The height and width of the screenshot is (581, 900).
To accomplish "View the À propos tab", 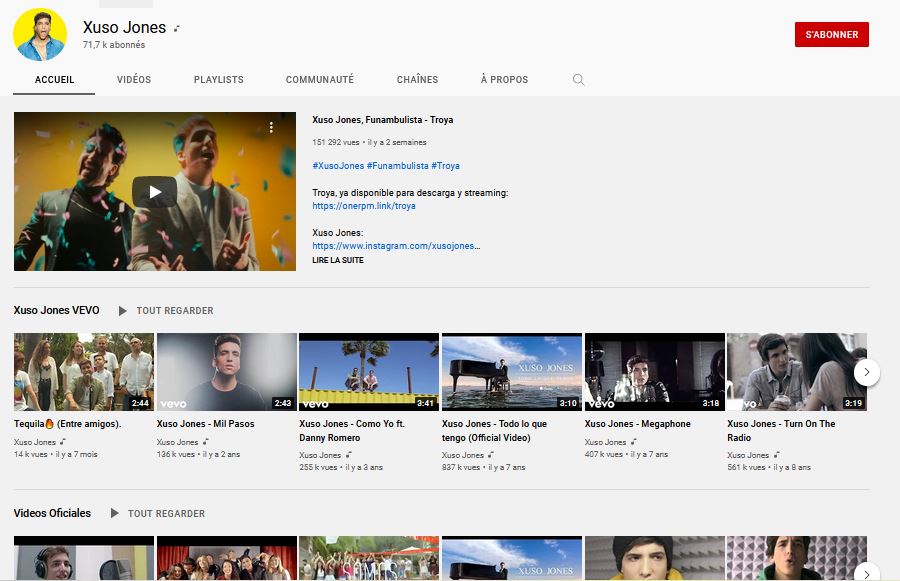I will pos(505,80).
